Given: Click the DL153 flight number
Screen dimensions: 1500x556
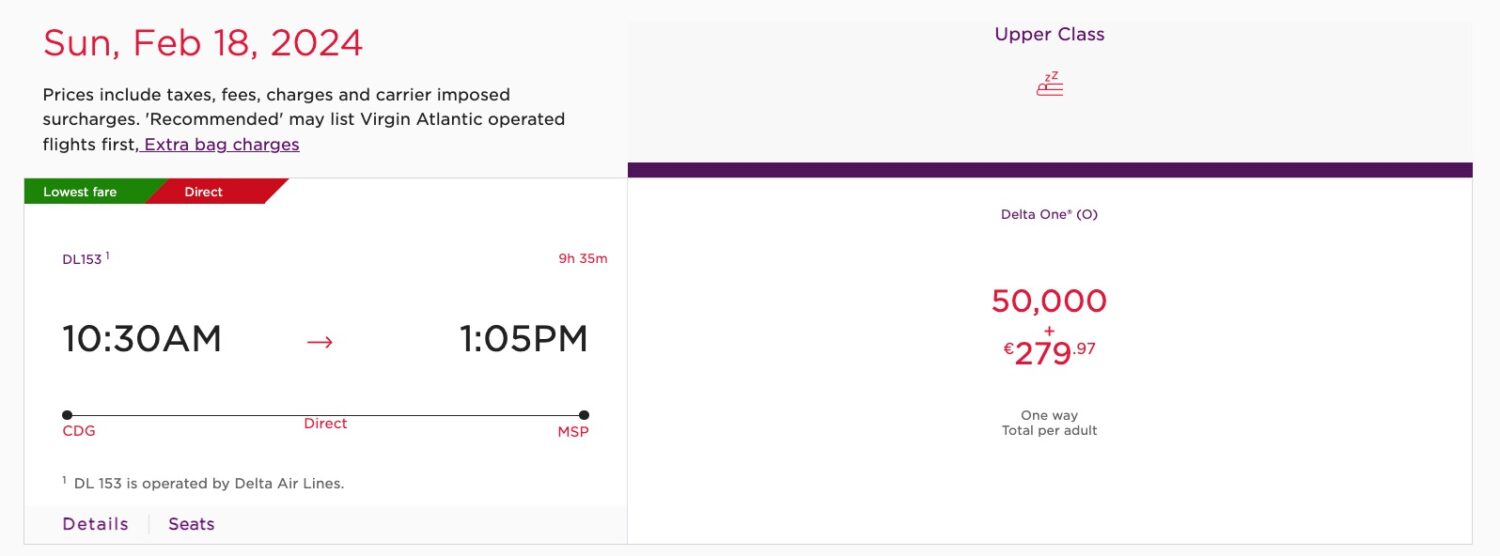Looking at the screenshot, I should 83,259.
